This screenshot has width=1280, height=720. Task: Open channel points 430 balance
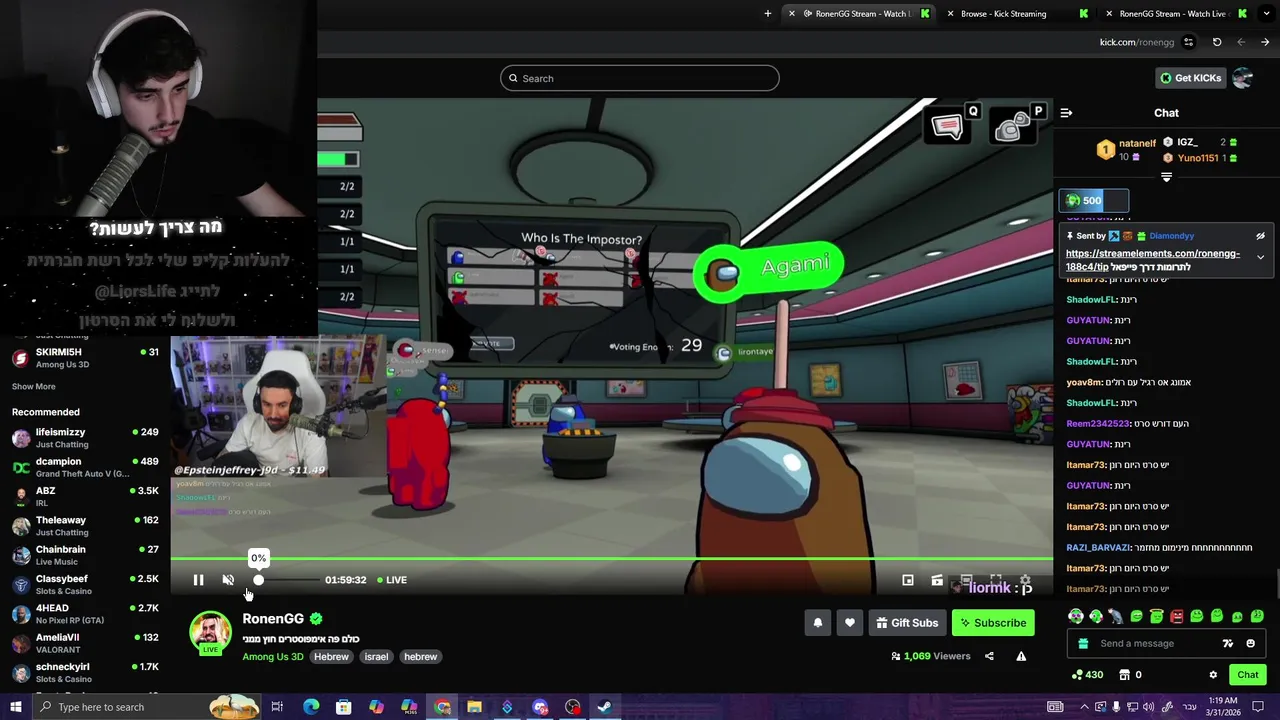point(1086,675)
